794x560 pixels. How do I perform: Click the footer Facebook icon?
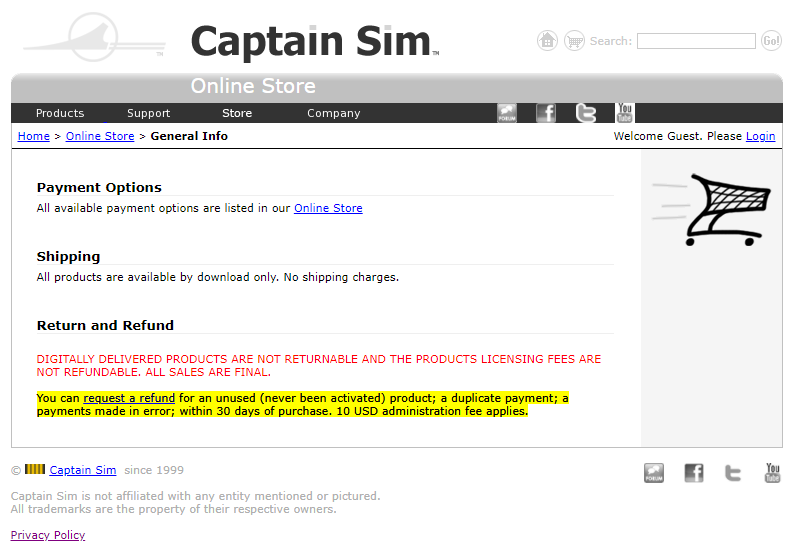coord(694,473)
